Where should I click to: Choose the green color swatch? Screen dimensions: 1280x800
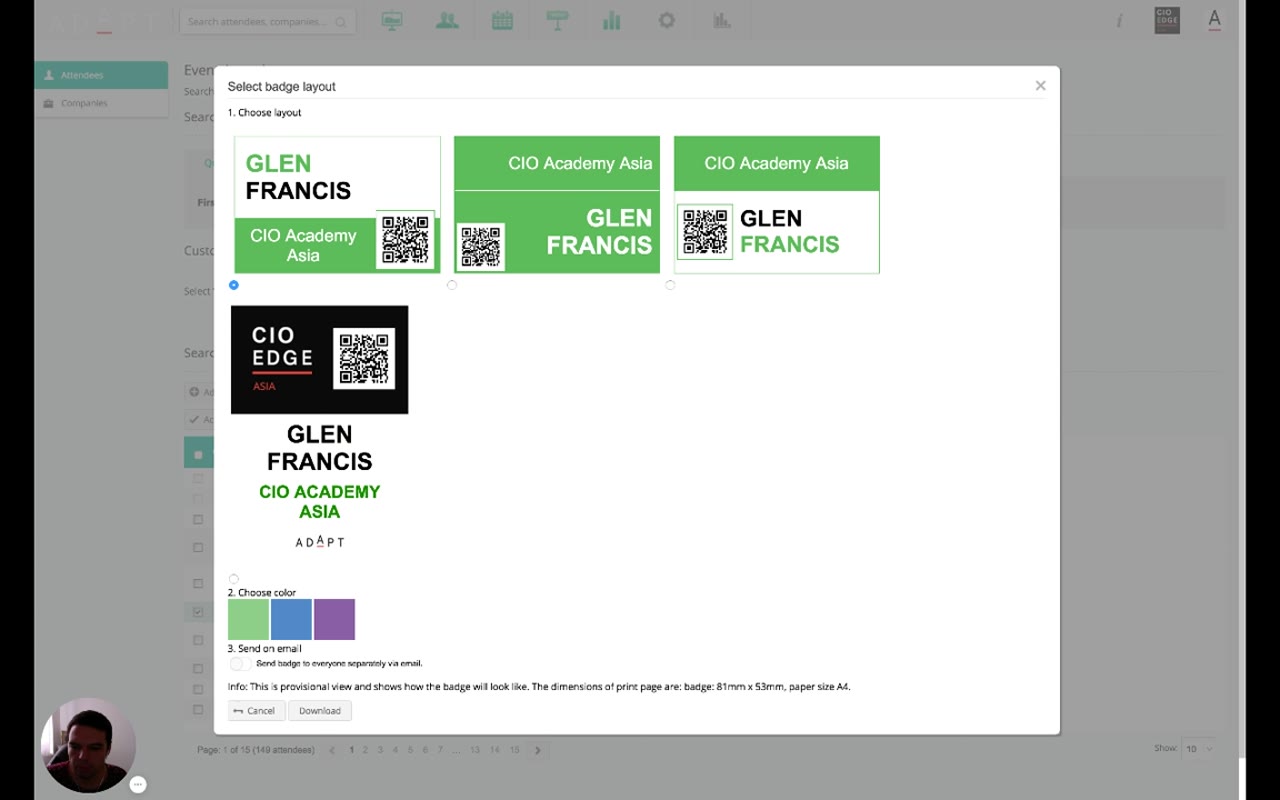(x=248, y=619)
